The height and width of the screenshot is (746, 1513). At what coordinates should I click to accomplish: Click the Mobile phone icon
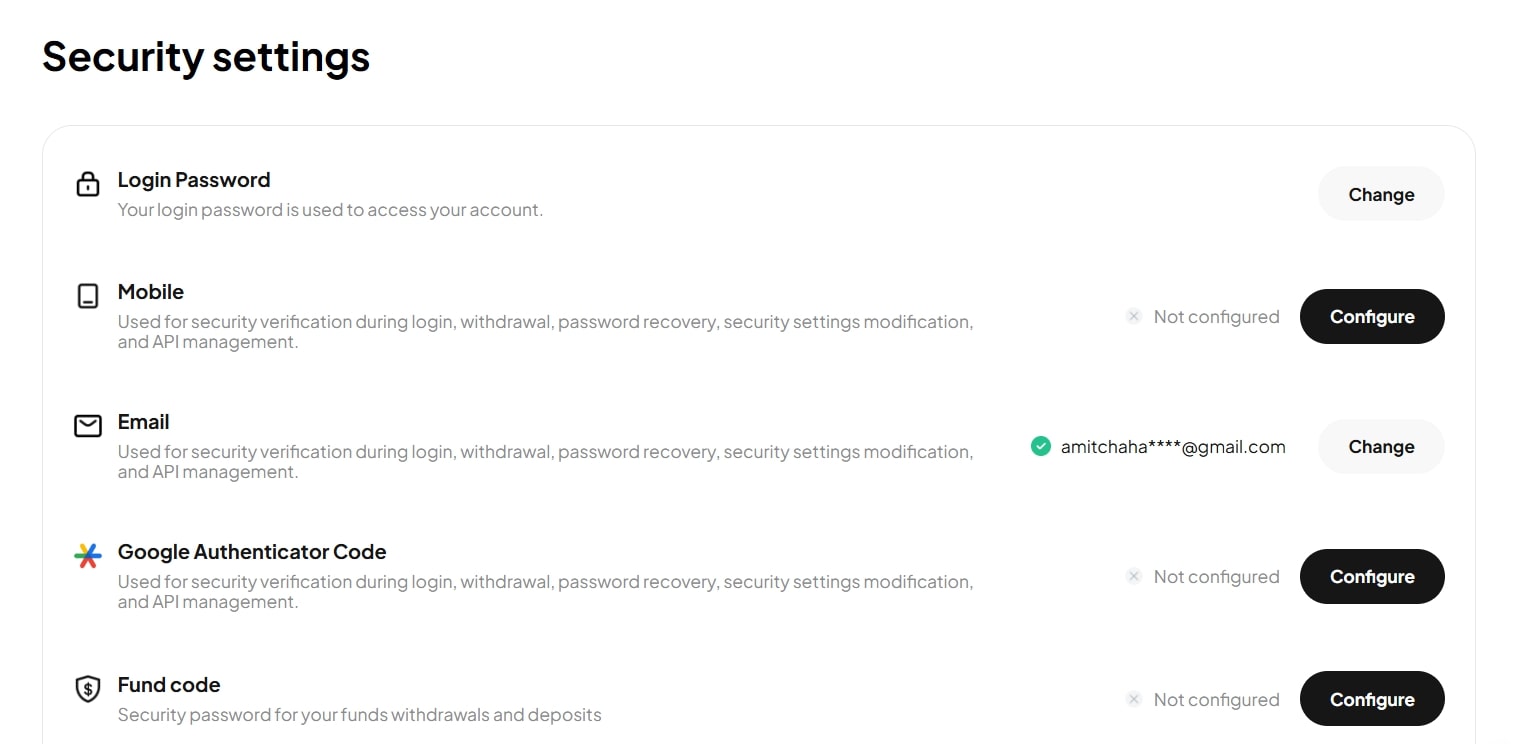88,296
